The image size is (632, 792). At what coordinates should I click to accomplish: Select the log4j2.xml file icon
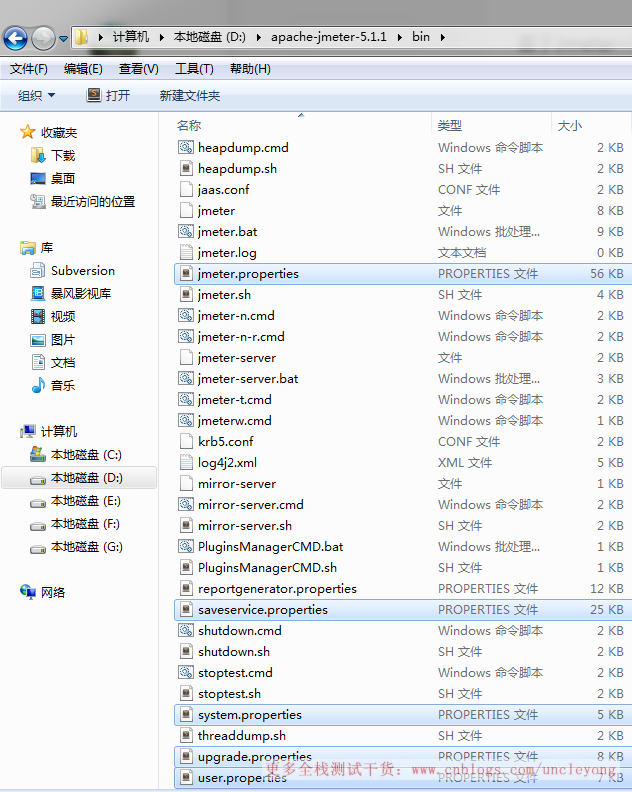186,462
